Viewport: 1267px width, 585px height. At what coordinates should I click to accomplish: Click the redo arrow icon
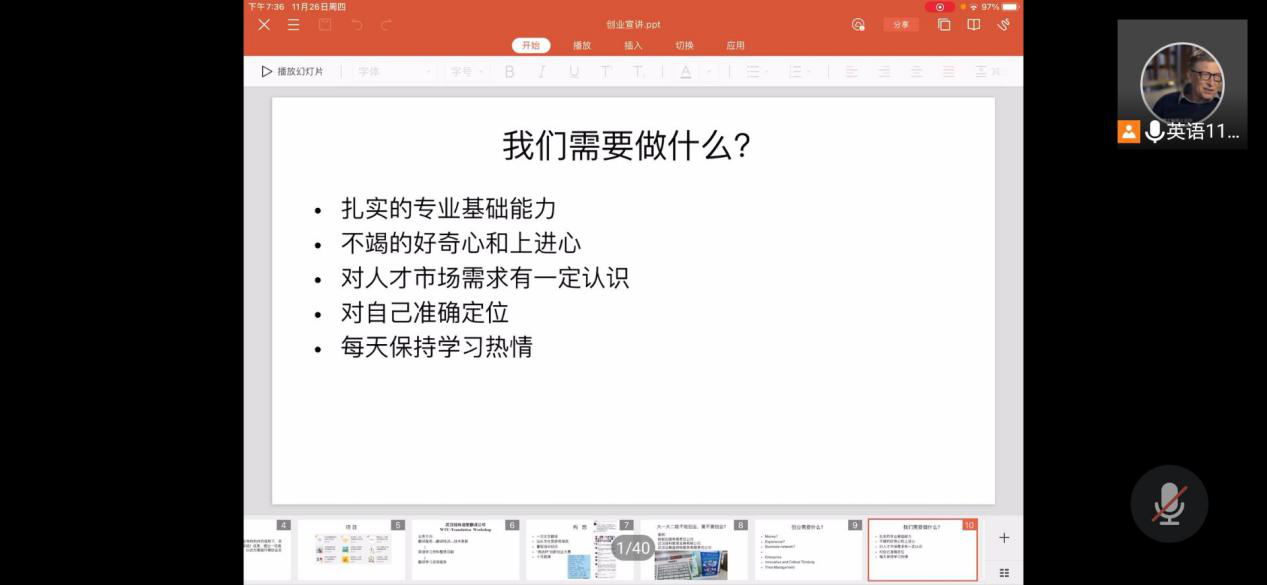pos(387,25)
